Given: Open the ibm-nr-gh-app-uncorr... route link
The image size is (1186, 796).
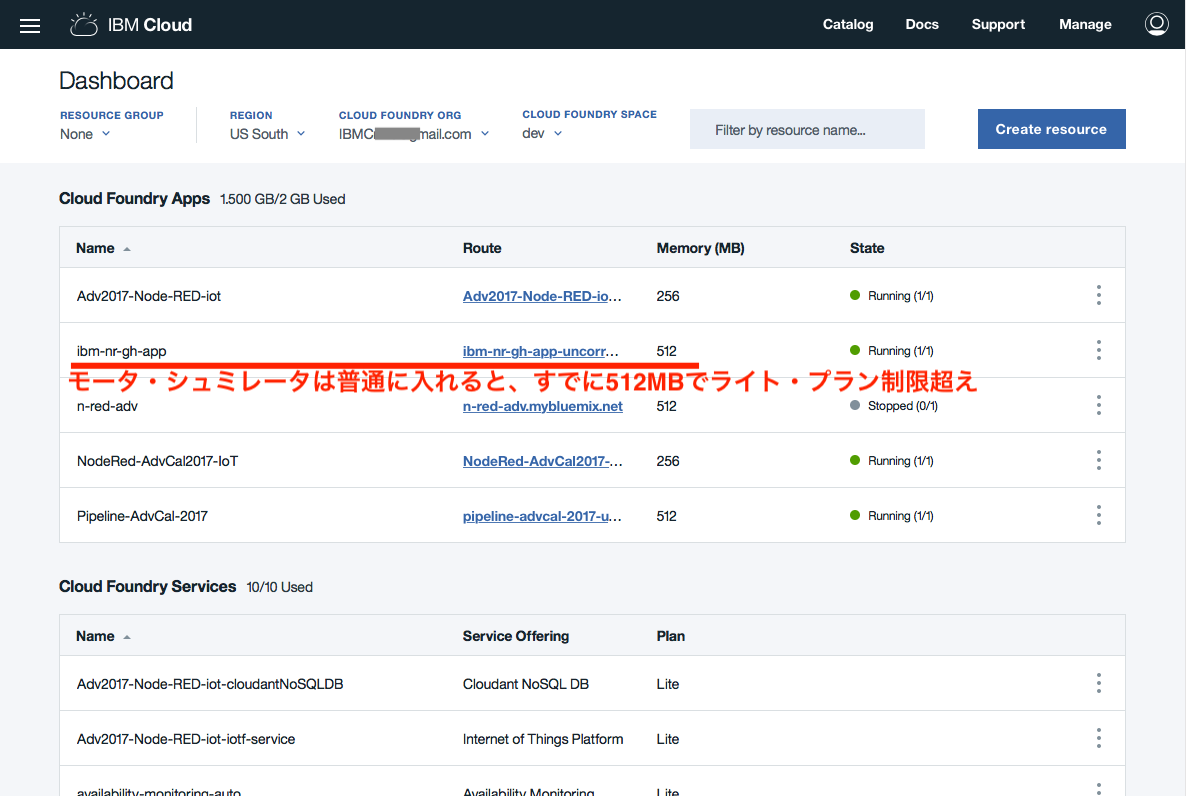Looking at the screenshot, I should tap(540, 351).
